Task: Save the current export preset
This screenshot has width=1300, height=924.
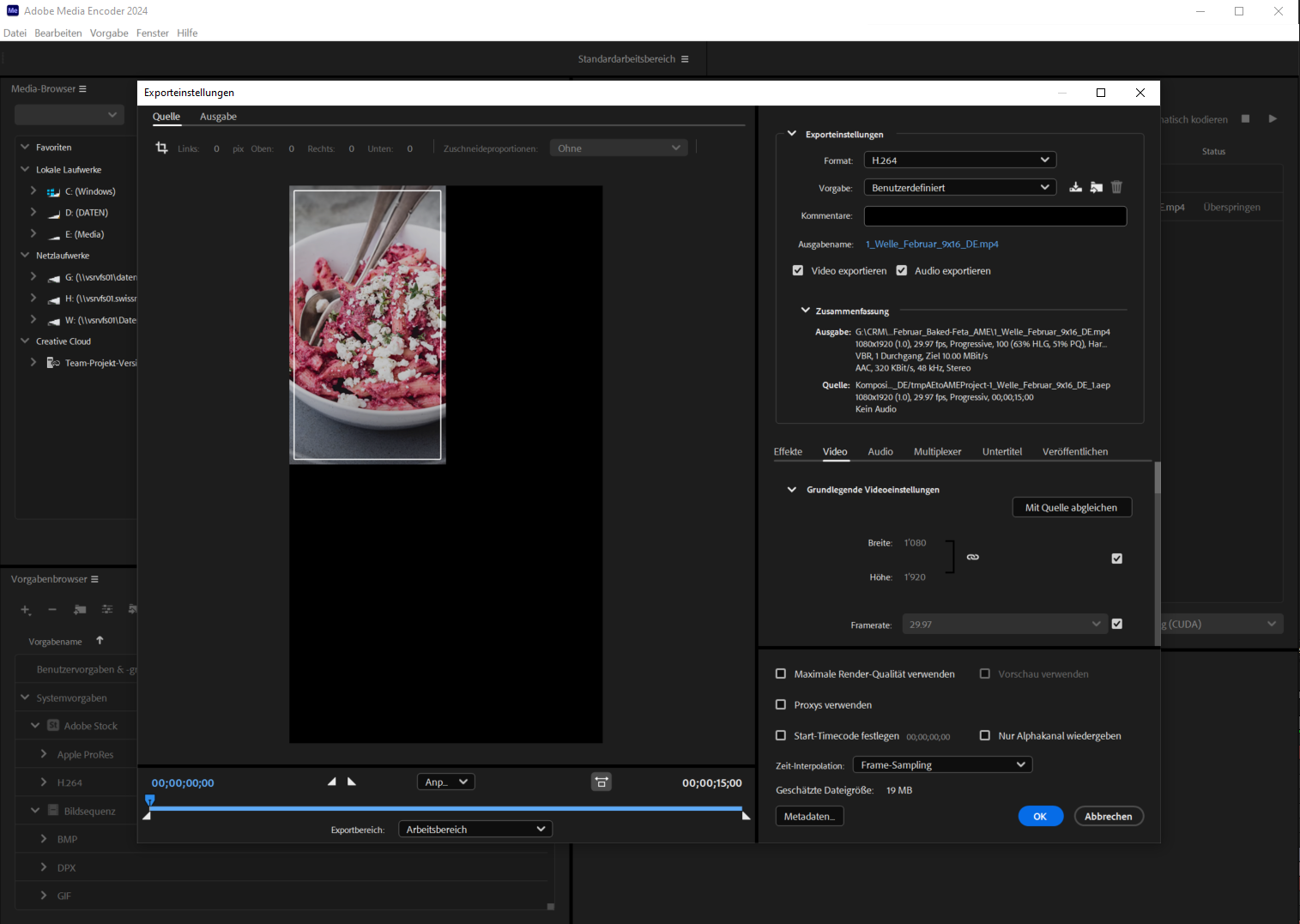Action: [x=1075, y=187]
